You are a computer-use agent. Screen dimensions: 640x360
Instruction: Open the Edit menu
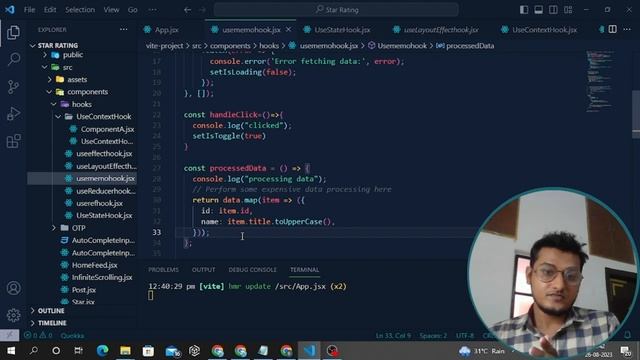[x=50, y=9]
